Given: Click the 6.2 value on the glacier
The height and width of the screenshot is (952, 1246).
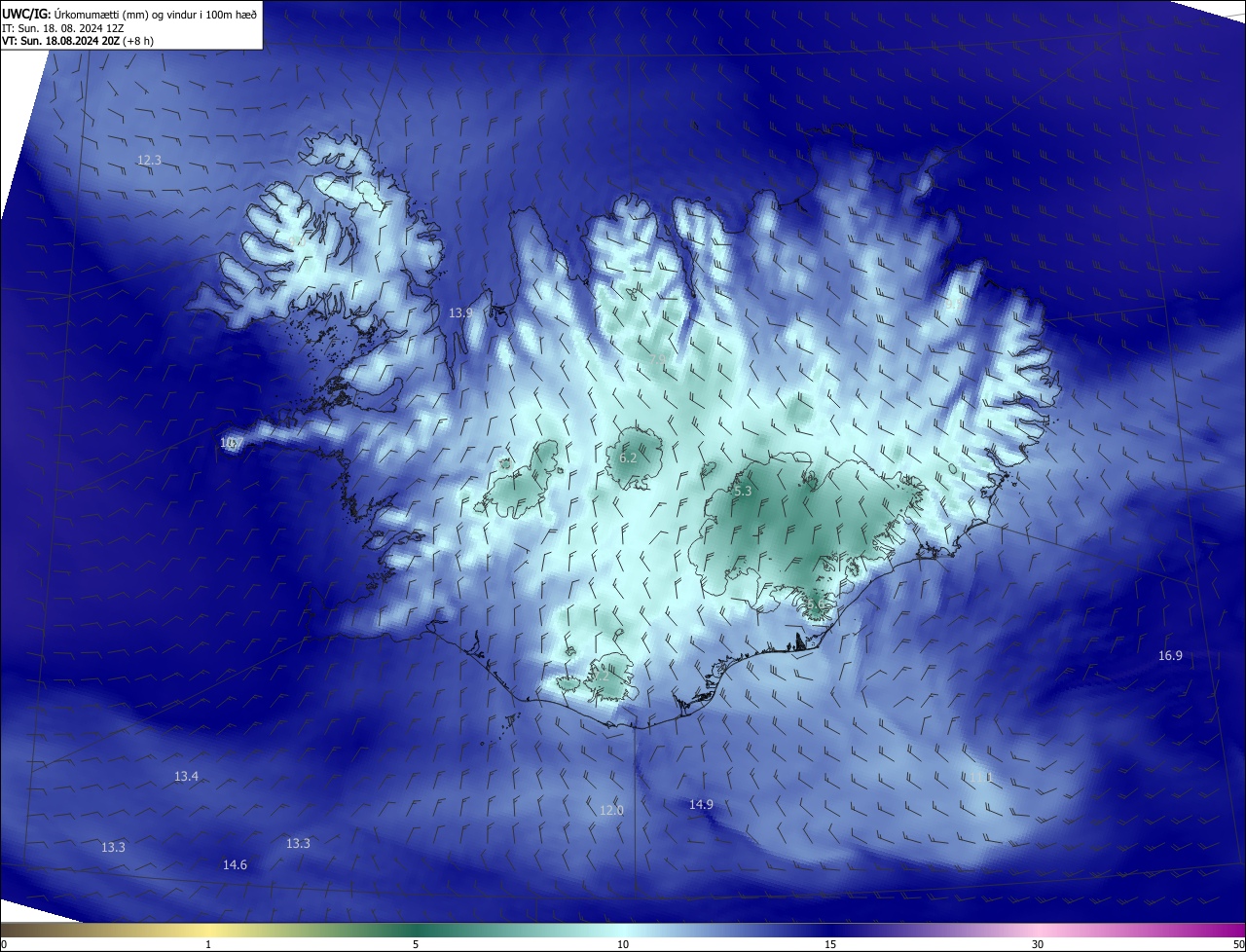Looking at the screenshot, I should (x=628, y=458).
